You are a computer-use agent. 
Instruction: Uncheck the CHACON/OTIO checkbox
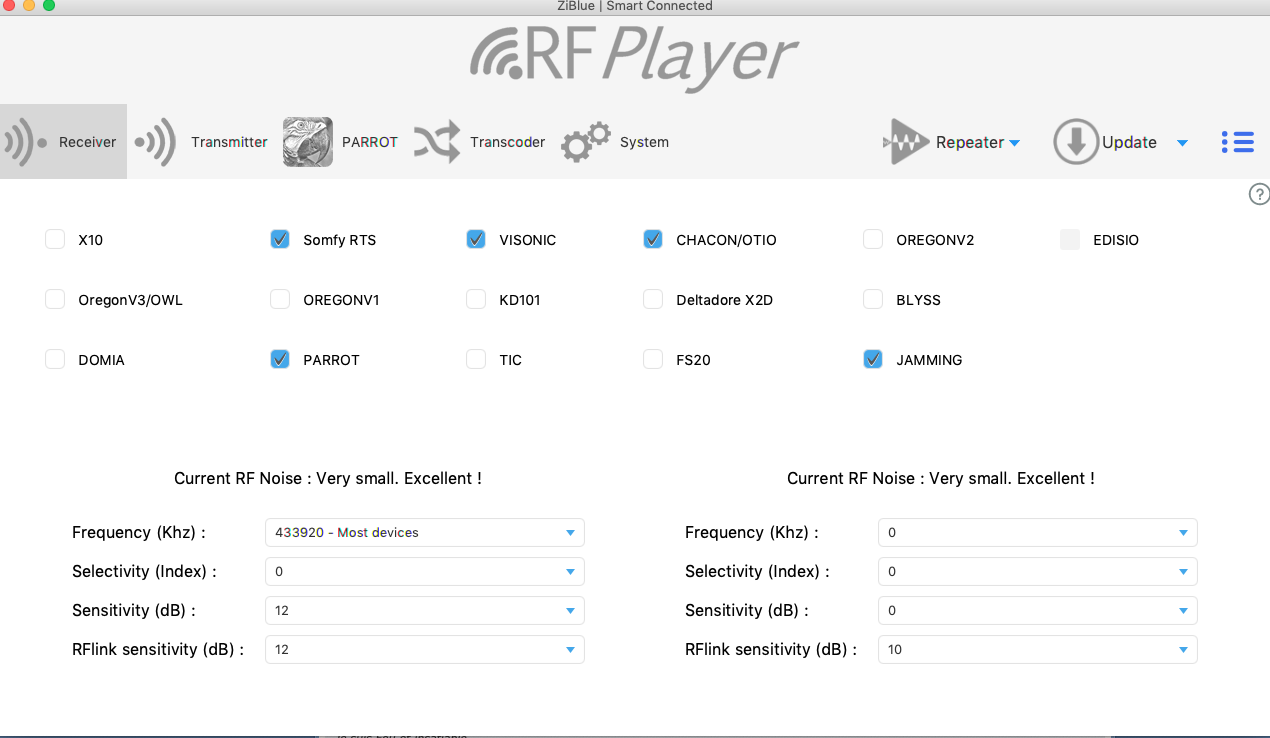tap(653, 239)
